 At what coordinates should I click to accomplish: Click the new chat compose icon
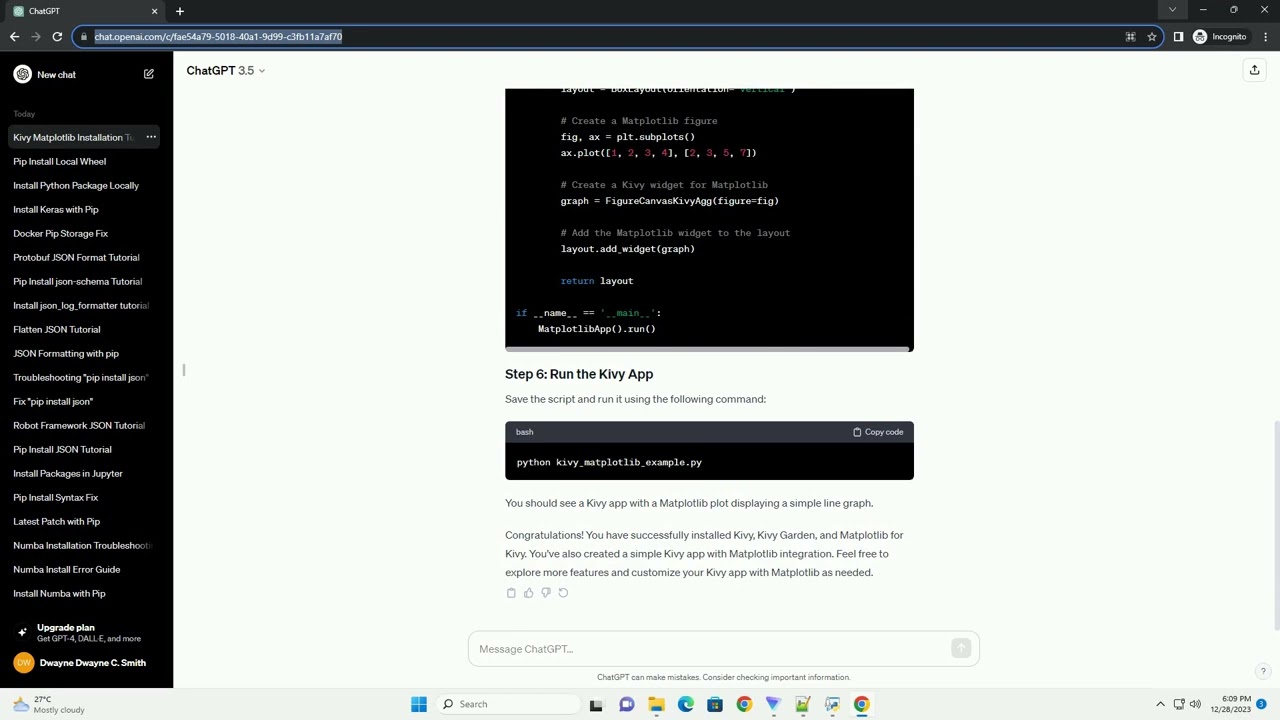[x=149, y=74]
